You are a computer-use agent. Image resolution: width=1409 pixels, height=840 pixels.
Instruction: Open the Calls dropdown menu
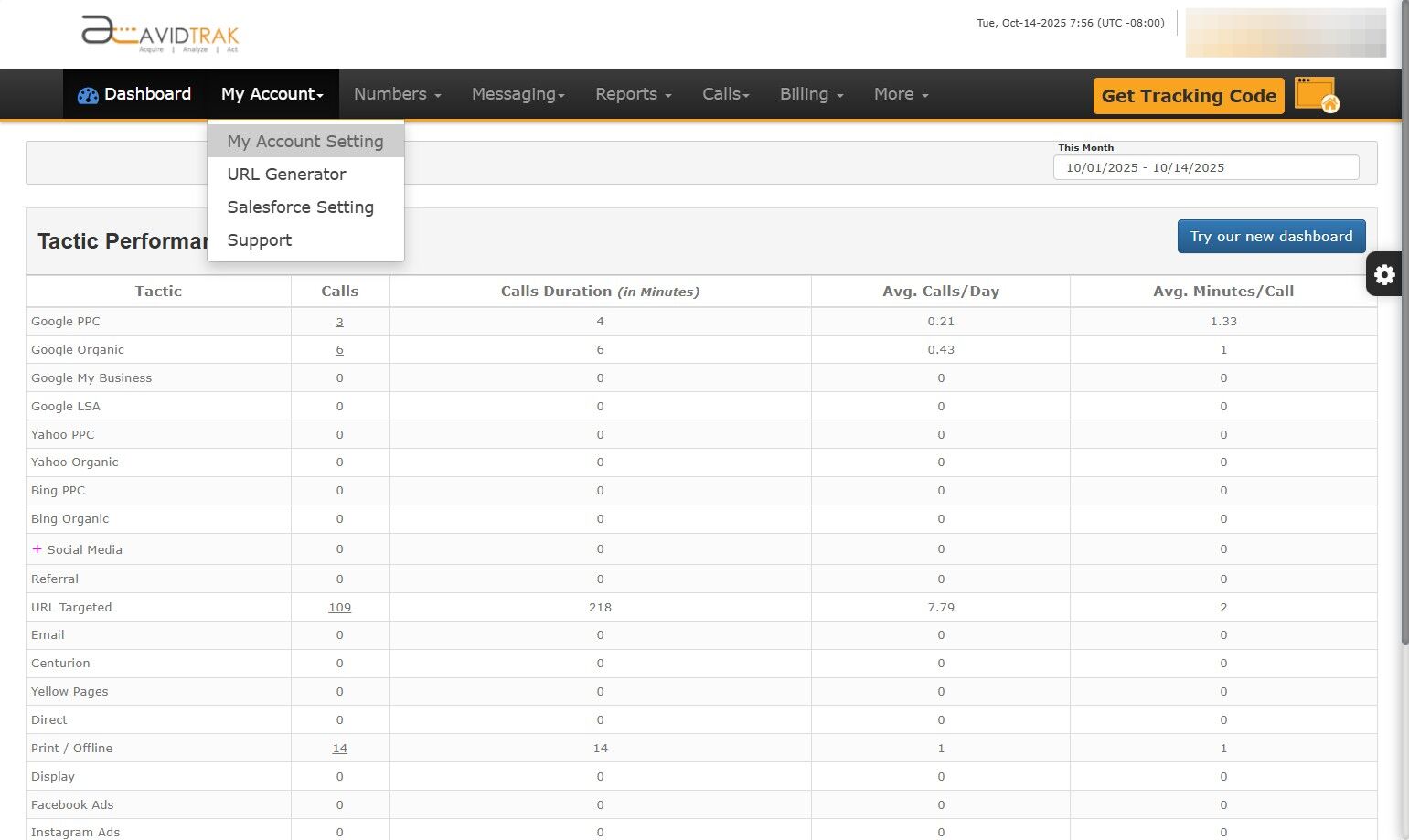pyautogui.click(x=726, y=94)
